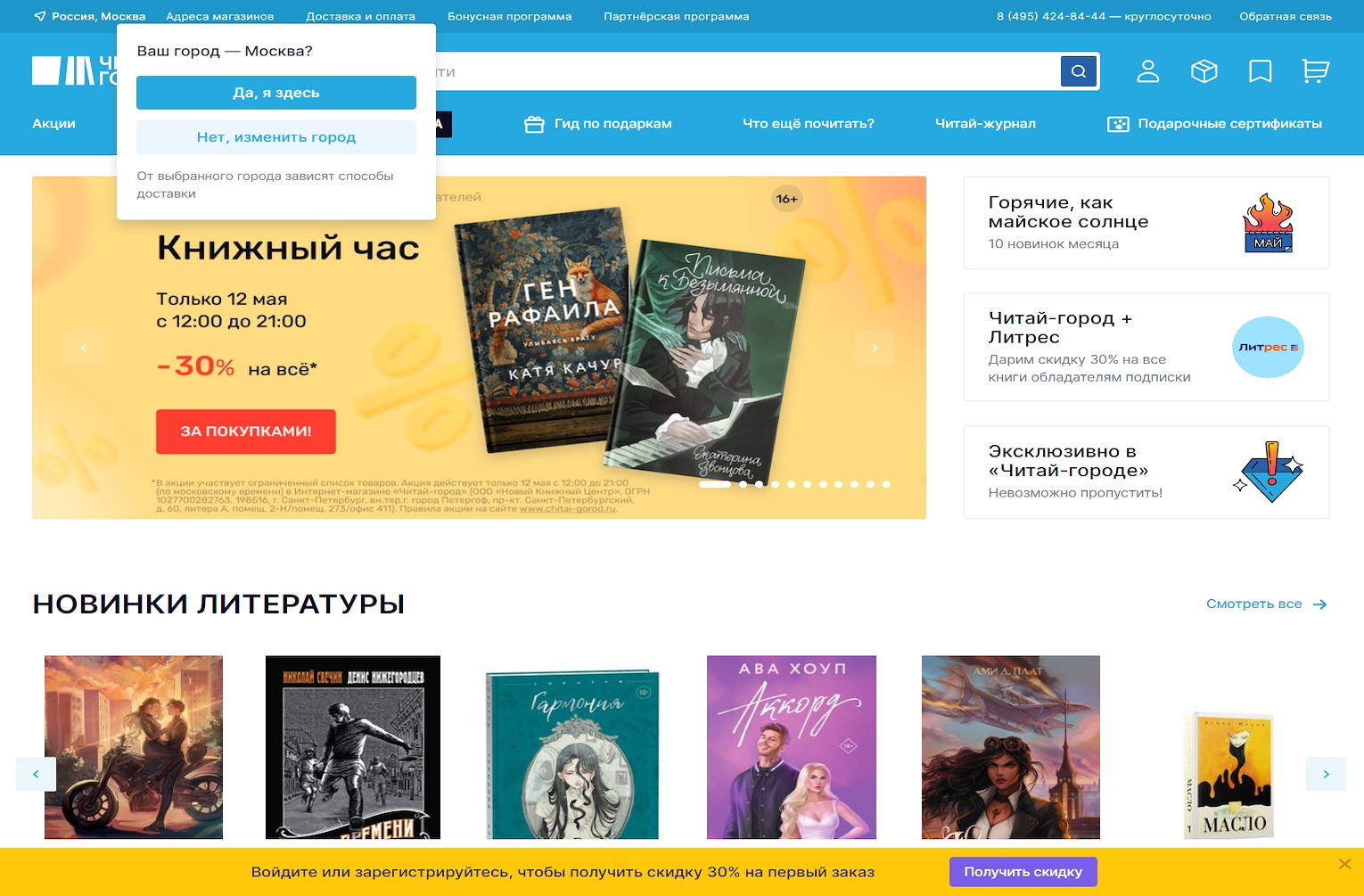Open Доставка и оплата
Viewport: 1364px width, 896px height.
361,16
